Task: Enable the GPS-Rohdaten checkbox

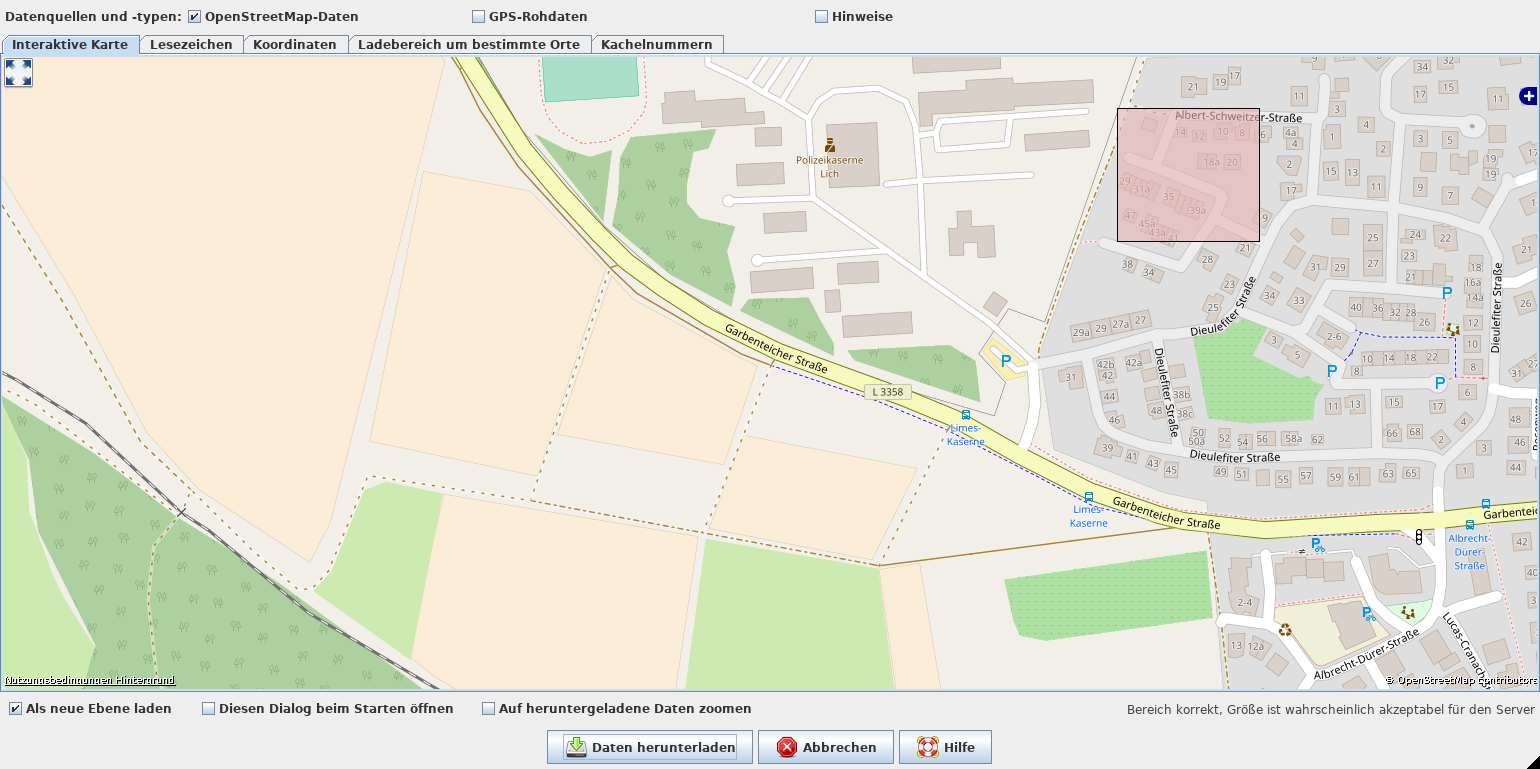Action: [478, 17]
